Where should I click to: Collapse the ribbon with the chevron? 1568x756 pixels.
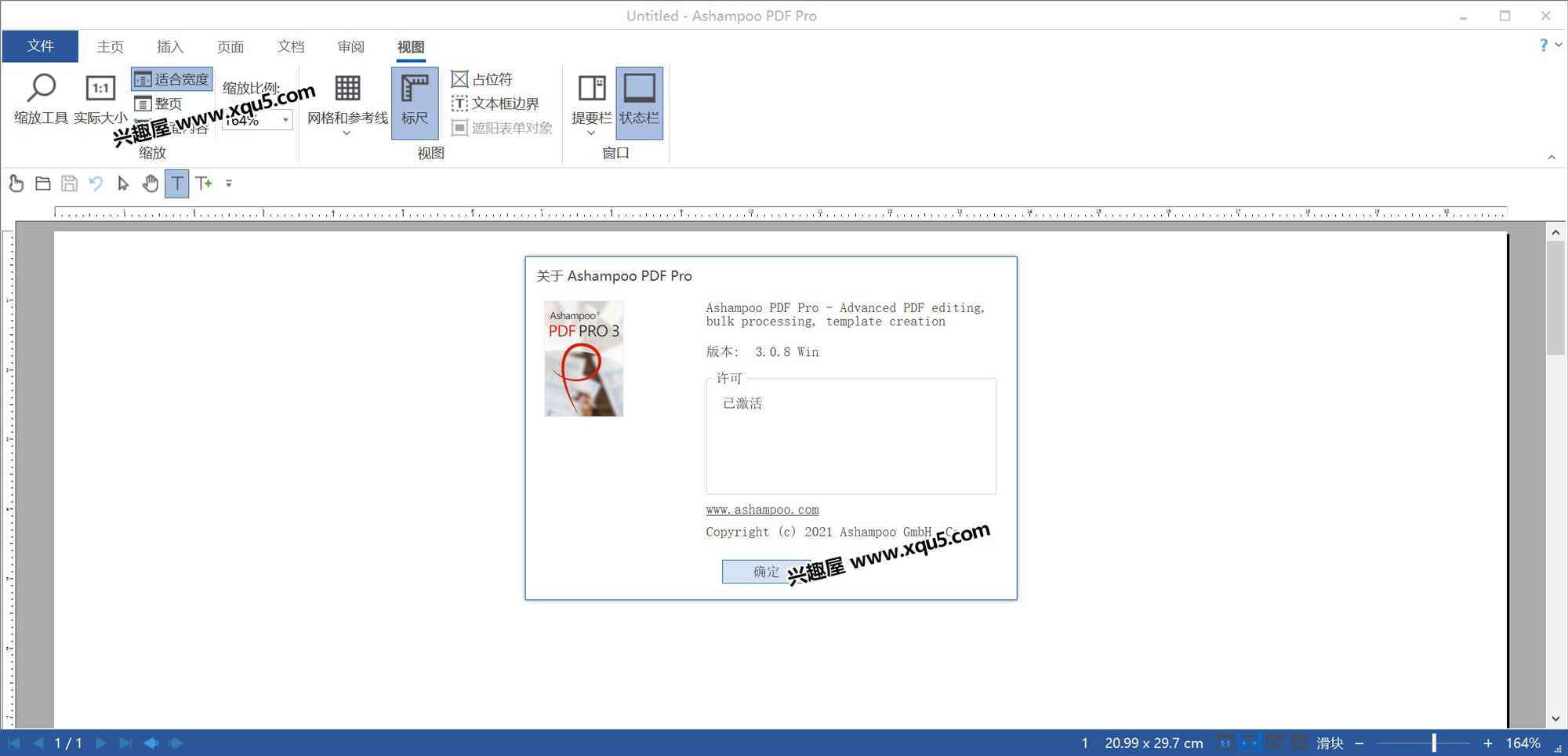click(1552, 157)
